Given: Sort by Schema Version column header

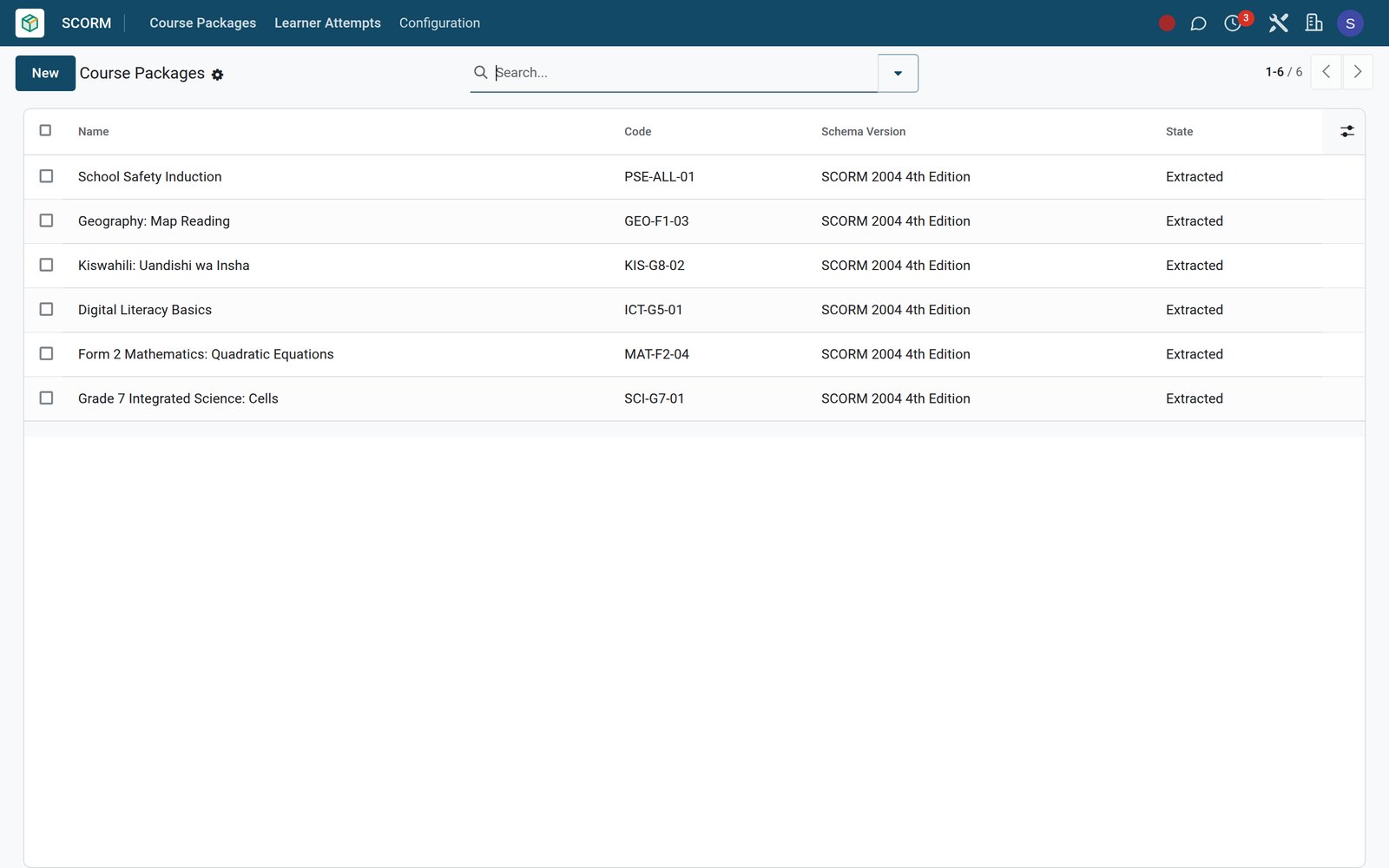Looking at the screenshot, I should click(863, 132).
